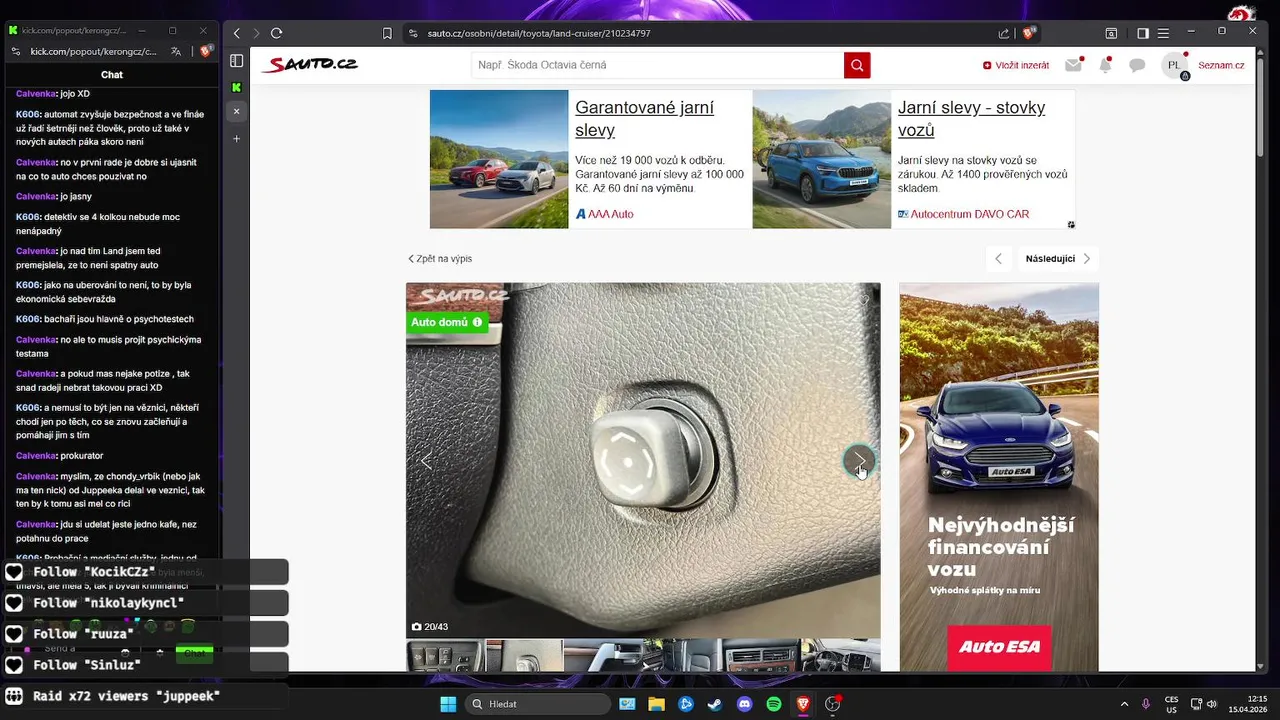Select the steering wheel interior thumbnail
The height and width of the screenshot is (720, 1280).
[840, 656]
